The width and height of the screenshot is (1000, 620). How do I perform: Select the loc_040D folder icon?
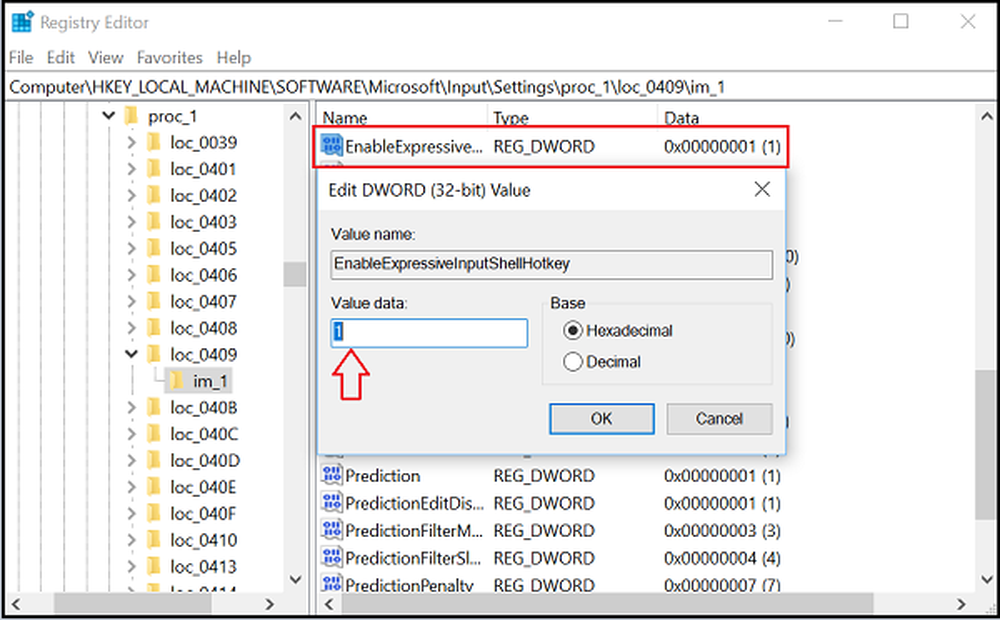point(154,460)
